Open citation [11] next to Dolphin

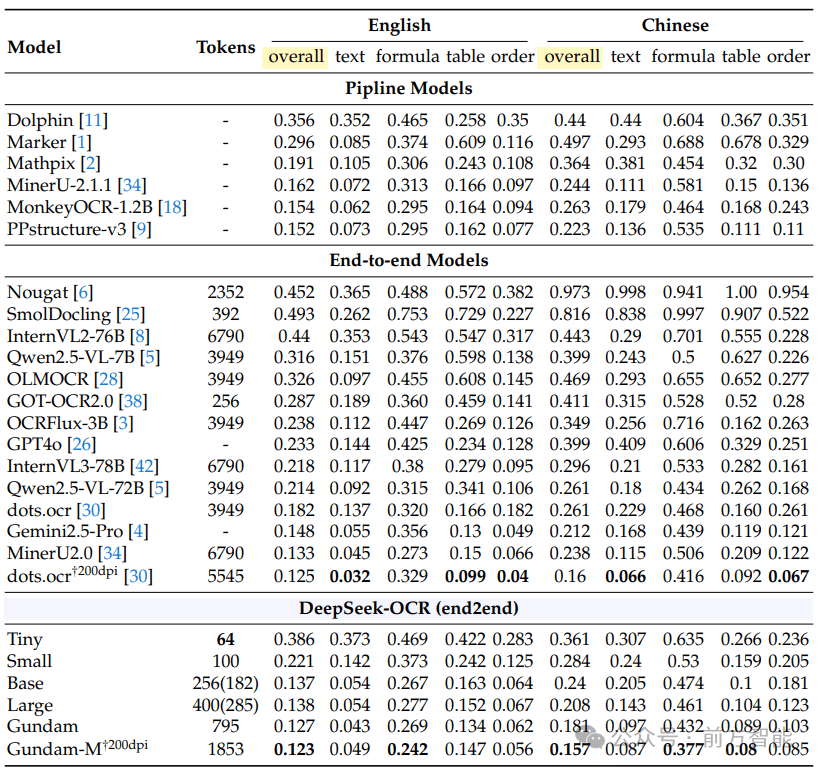pyautogui.click(x=92, y=121)
